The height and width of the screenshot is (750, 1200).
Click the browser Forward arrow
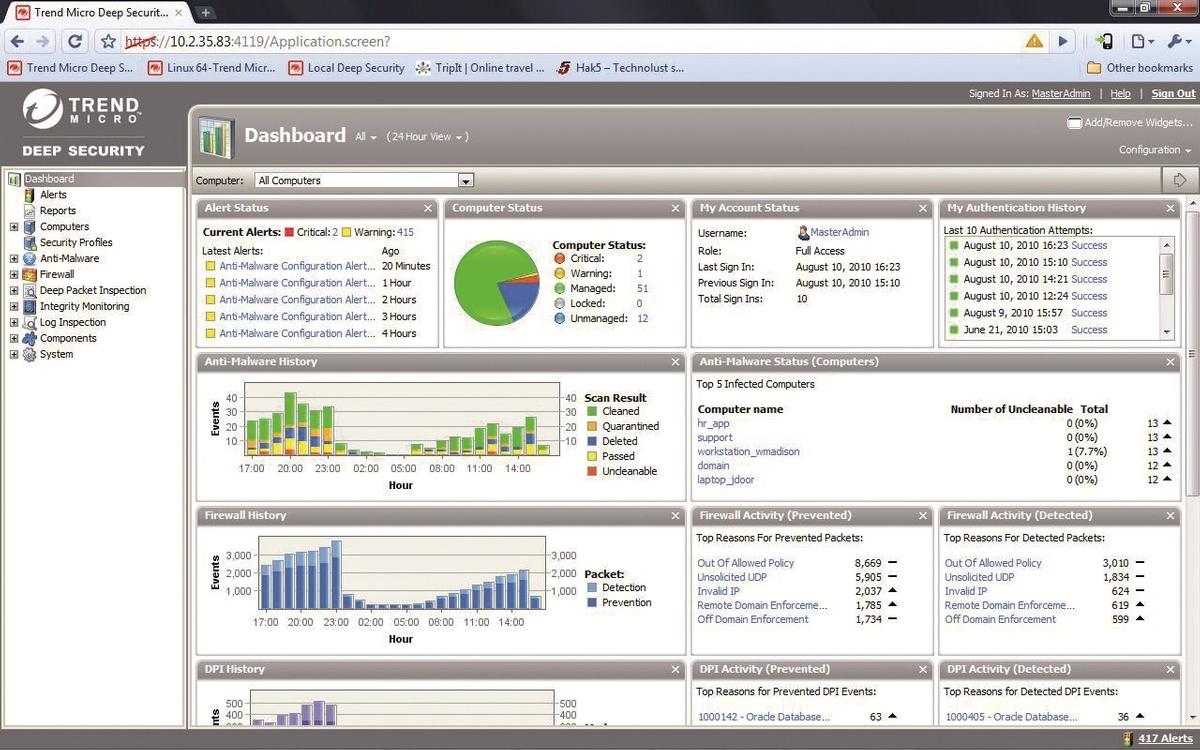(x=43, y=42)
